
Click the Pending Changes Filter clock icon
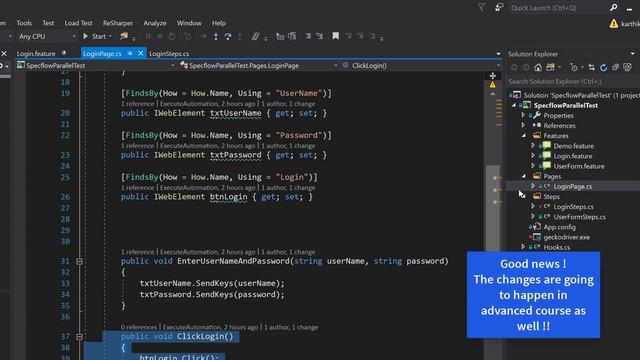tap(574, 67)
